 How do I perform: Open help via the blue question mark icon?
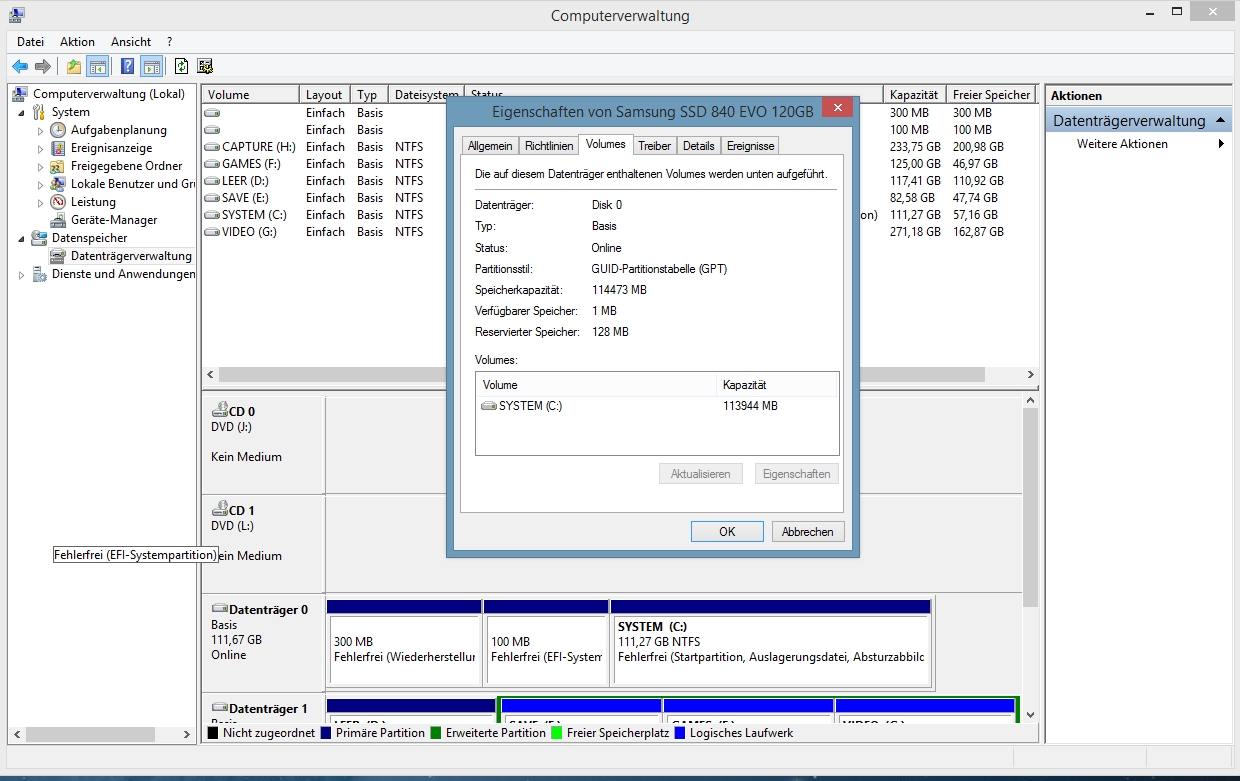click(x=127, y=67)
